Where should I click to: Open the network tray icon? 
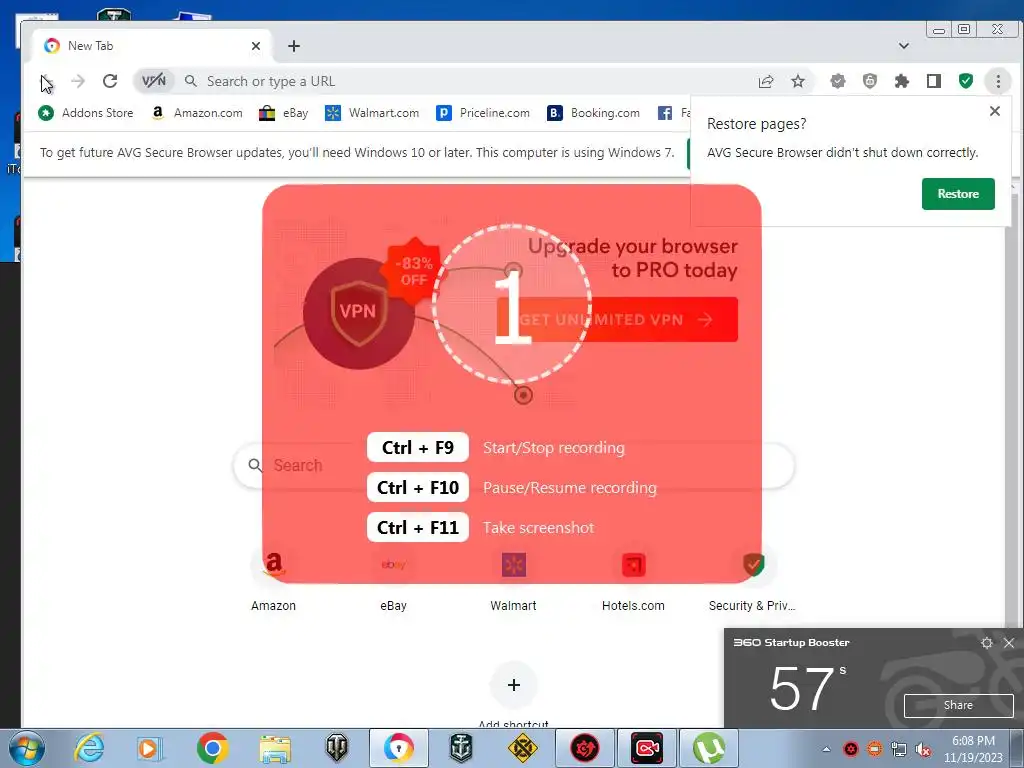pyautogui.click(x=899, y=749)
